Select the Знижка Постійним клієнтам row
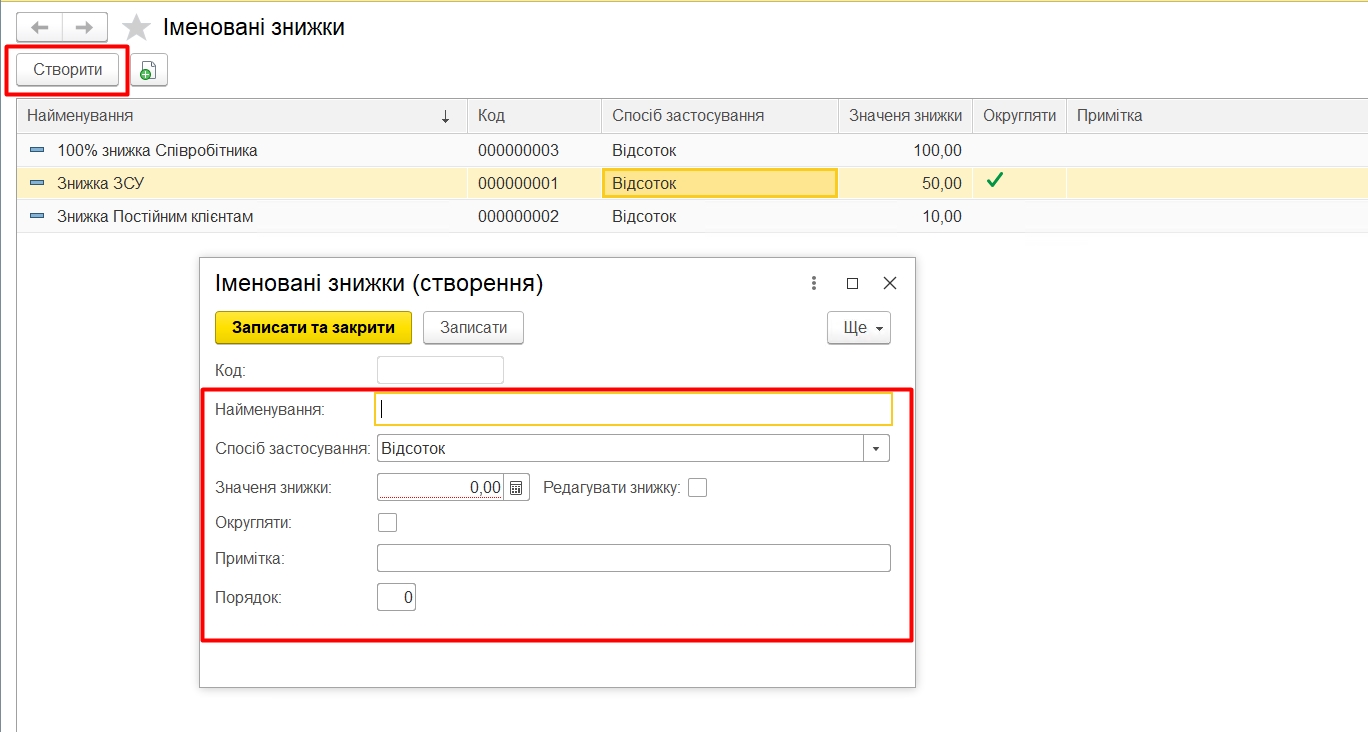The height and width of the screenshot is (732, 1368). (x=155, y=217)
